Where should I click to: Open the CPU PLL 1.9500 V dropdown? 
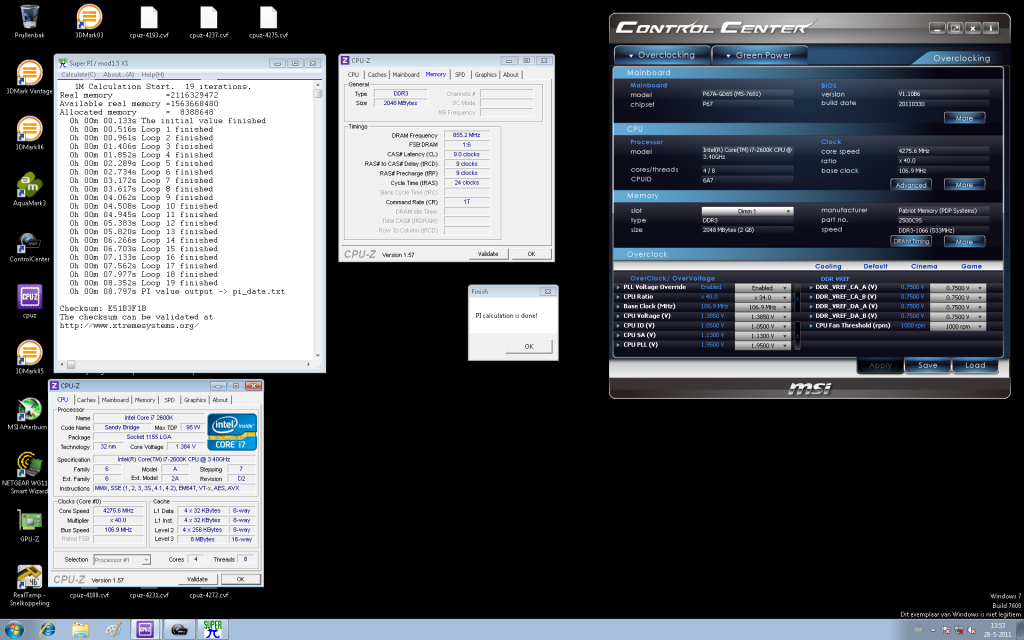coord(762,345)
